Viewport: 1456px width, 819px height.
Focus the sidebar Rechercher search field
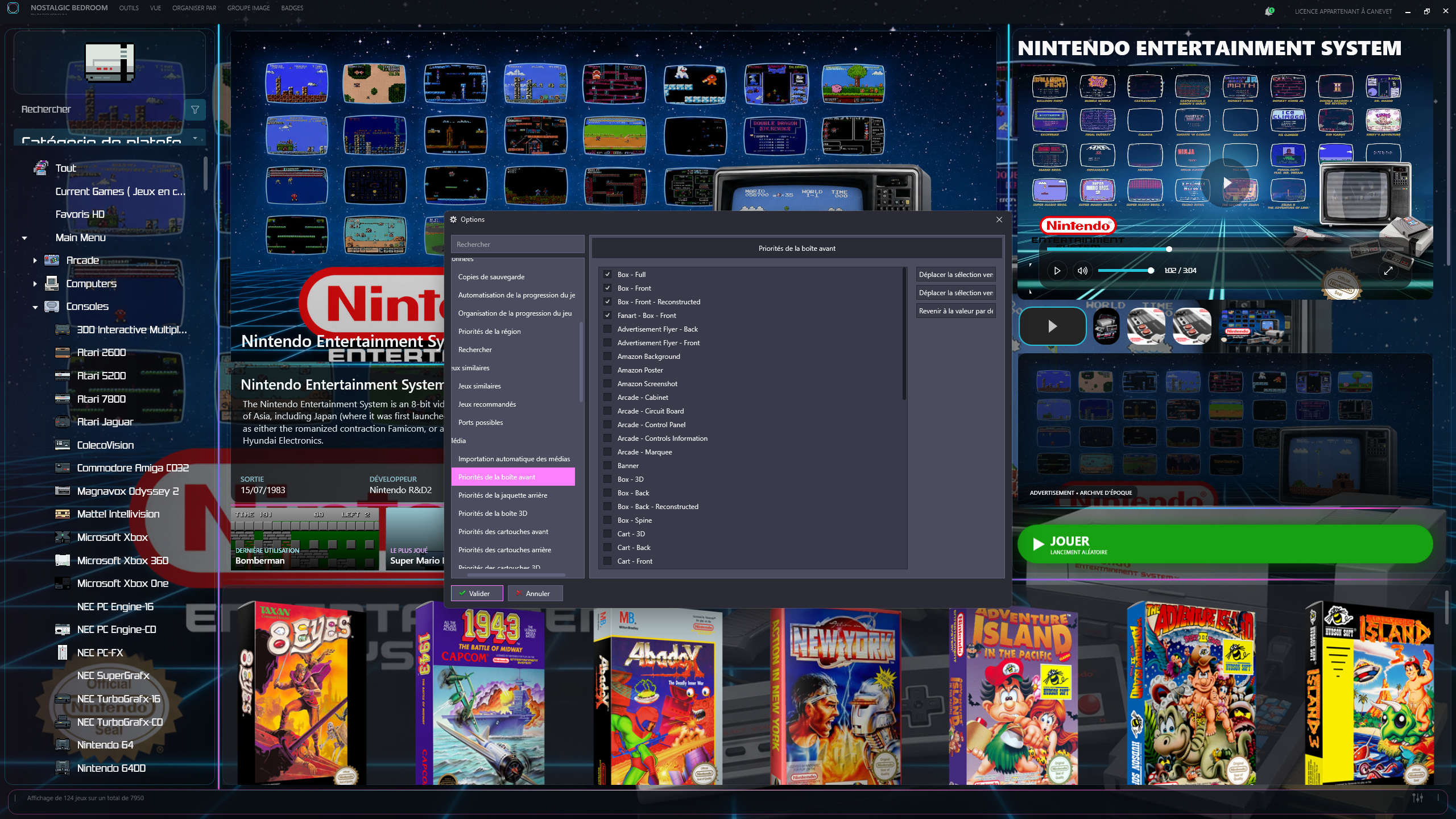coord(99,110)
